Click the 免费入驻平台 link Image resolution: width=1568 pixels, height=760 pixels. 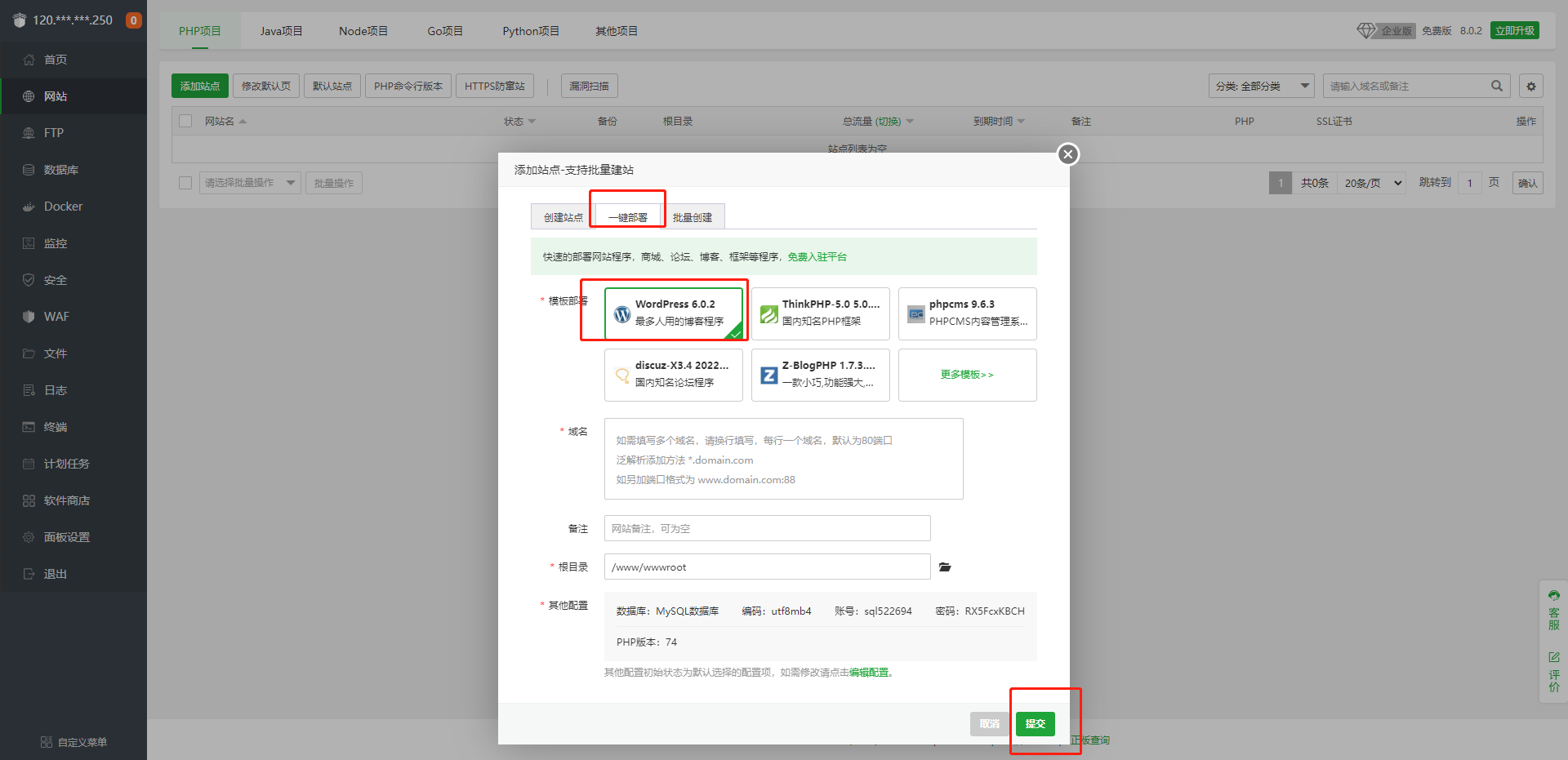(x=817, y=256)
